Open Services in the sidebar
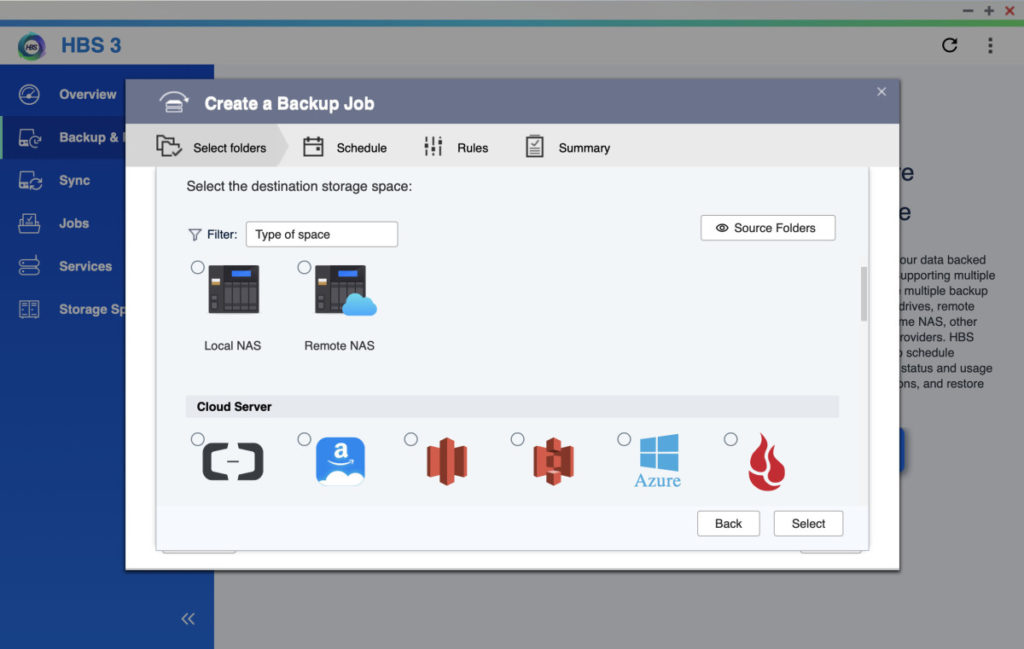The height and width of the screenshot is (649, 1024). point(85,266)
